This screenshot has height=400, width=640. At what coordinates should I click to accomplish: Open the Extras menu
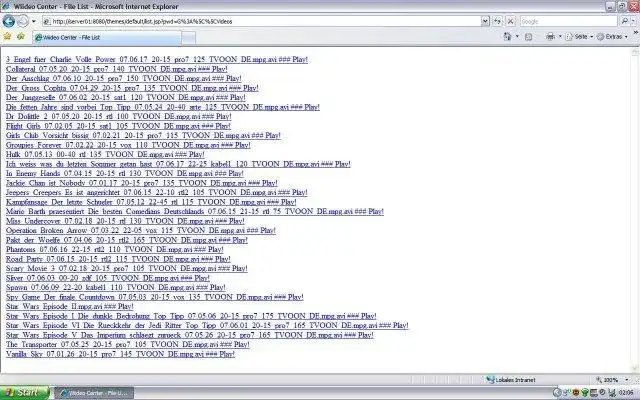click(x=612, y=37)
